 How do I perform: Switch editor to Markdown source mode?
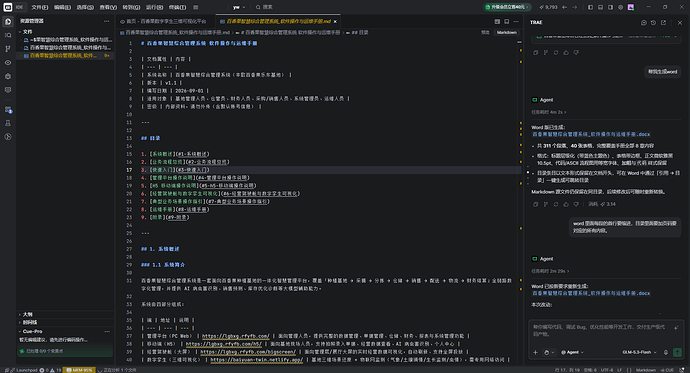[506, 33]
